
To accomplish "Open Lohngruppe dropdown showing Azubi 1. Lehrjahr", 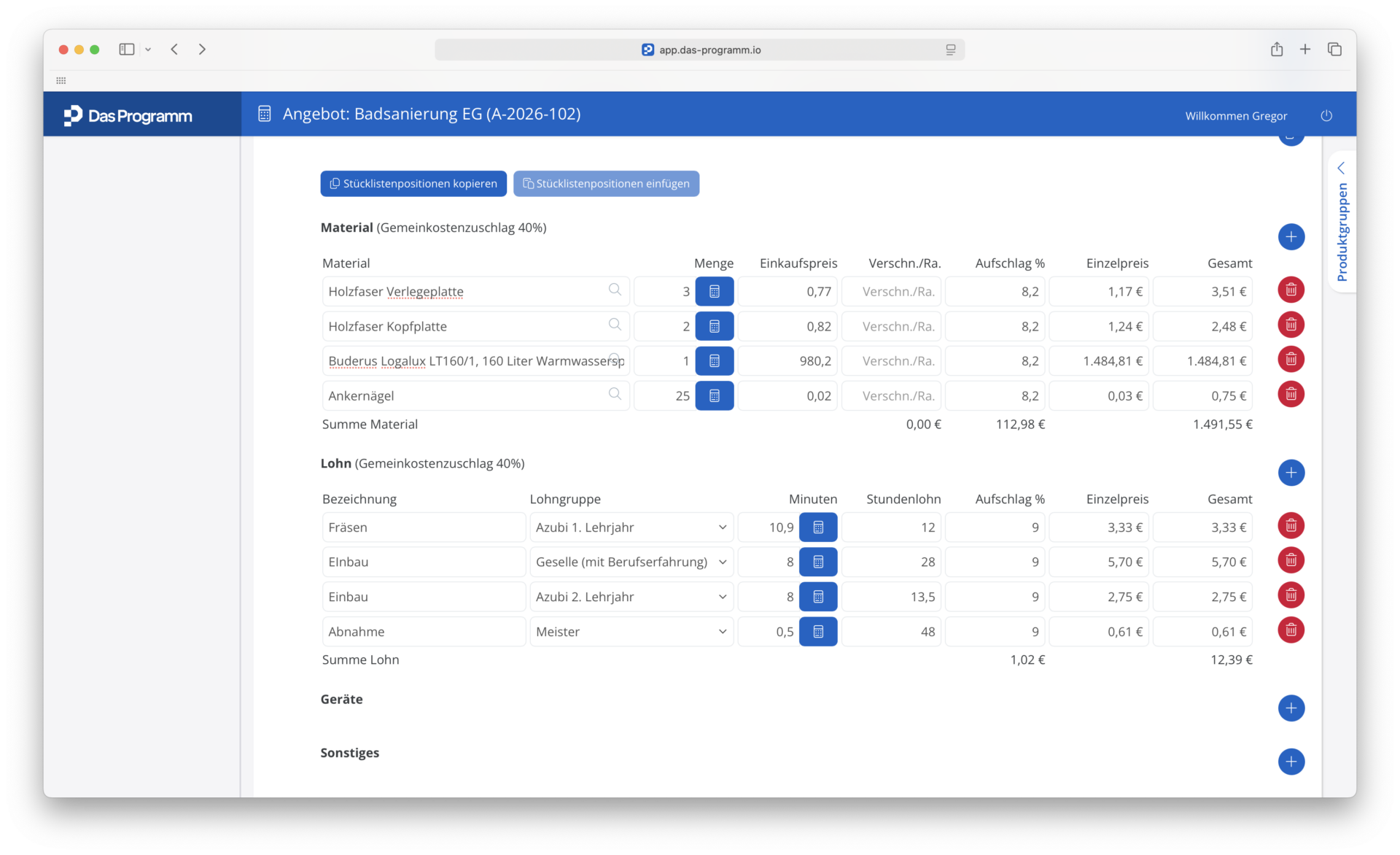I will 631,527.
